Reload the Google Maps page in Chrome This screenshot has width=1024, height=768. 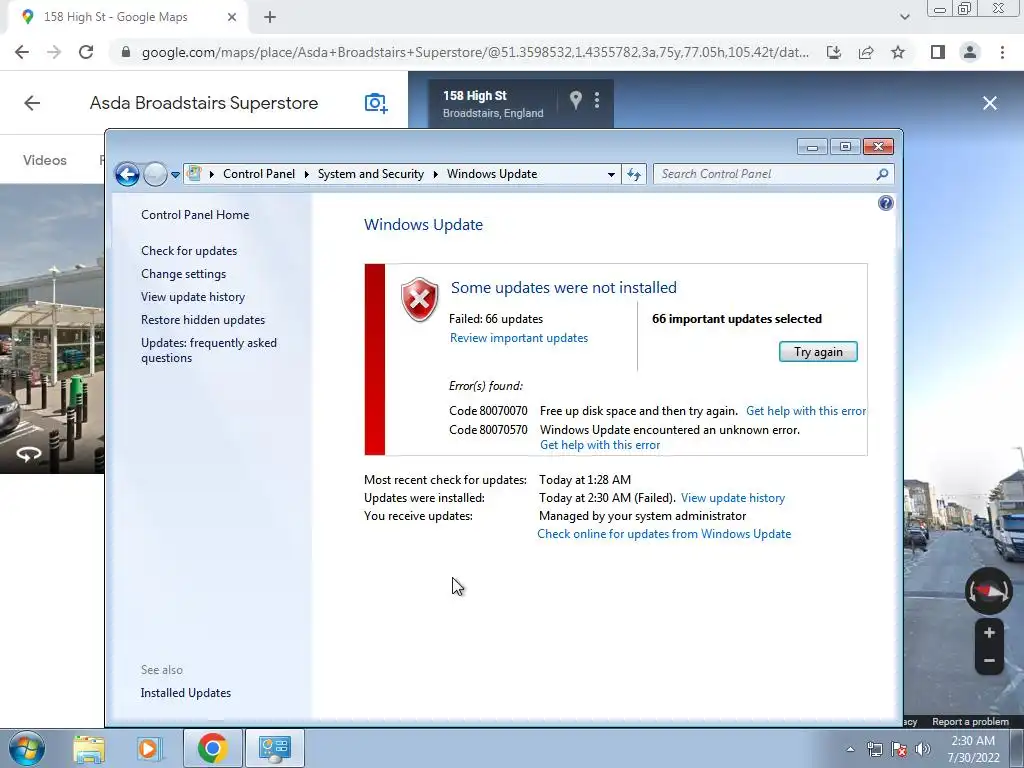pyautogui.click(x=86, y=52)
